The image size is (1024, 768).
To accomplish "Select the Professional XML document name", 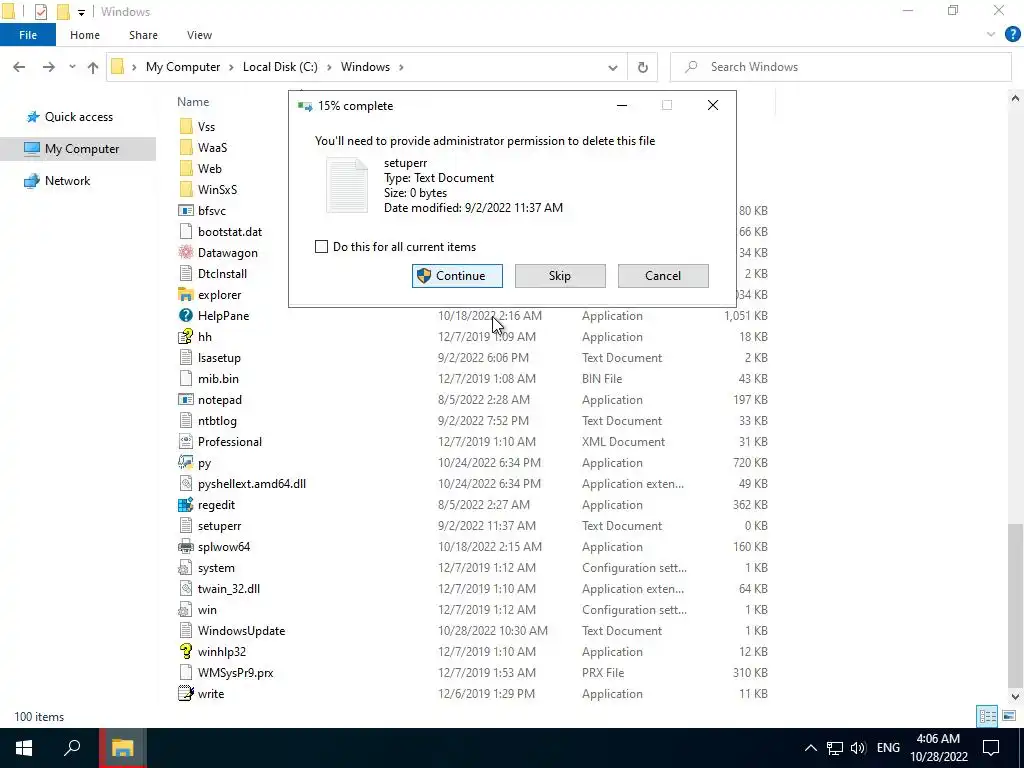I will click(x=230, y=441).
